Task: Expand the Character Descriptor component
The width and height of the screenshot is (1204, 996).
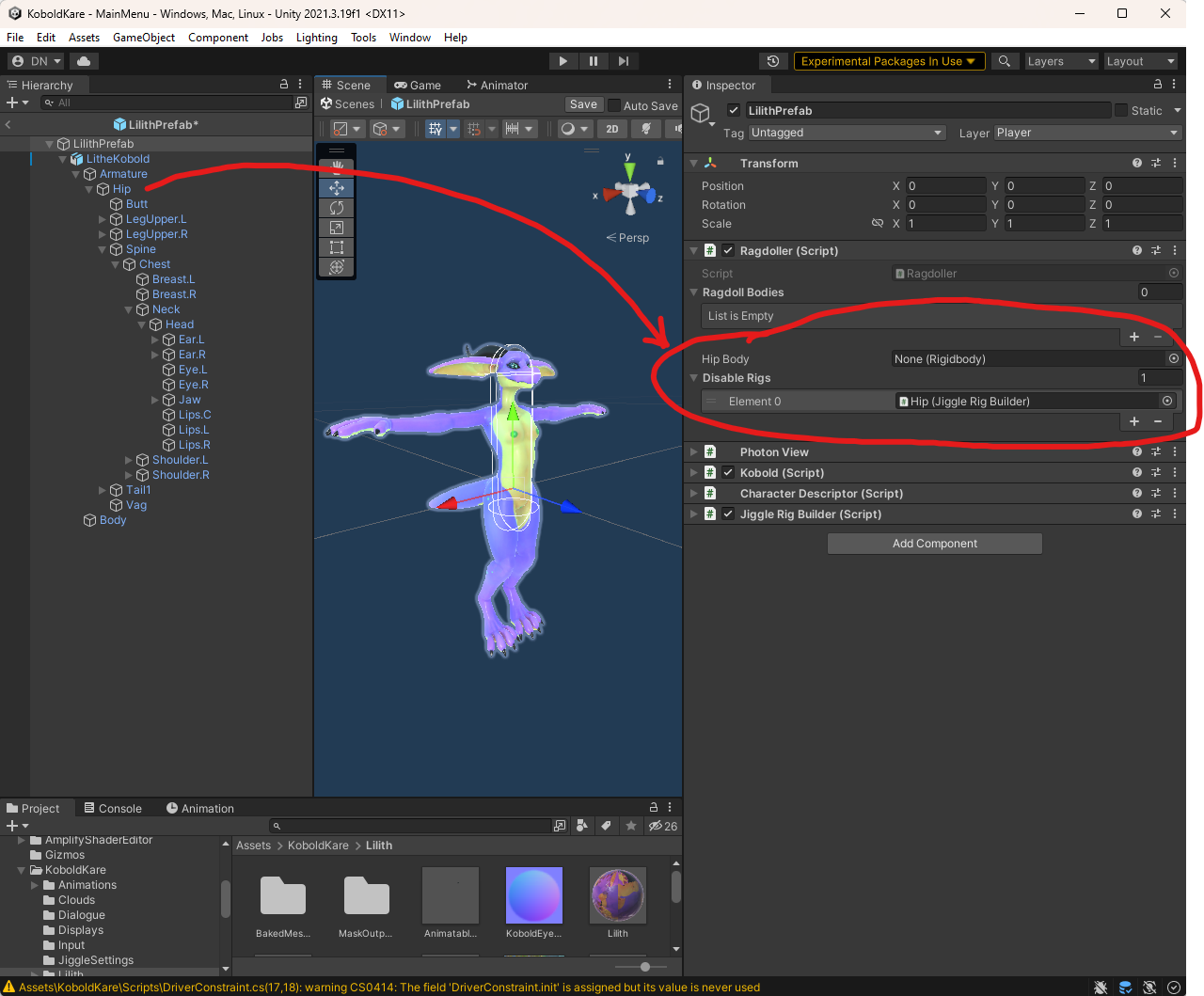Action: coord(694,494)
